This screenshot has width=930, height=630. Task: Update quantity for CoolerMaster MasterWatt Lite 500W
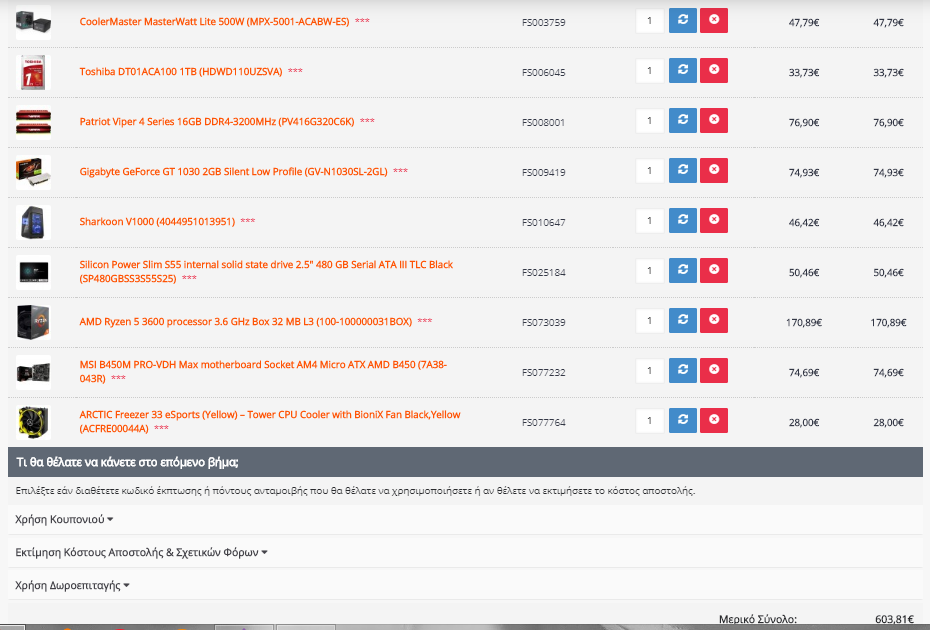[x=683, y=20]
